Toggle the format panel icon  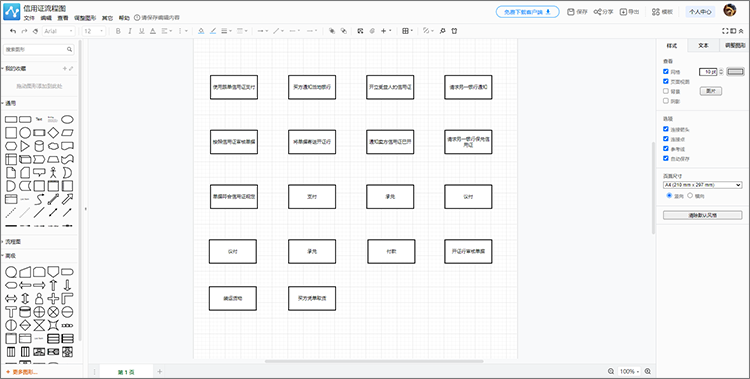(x=733, y=31)
